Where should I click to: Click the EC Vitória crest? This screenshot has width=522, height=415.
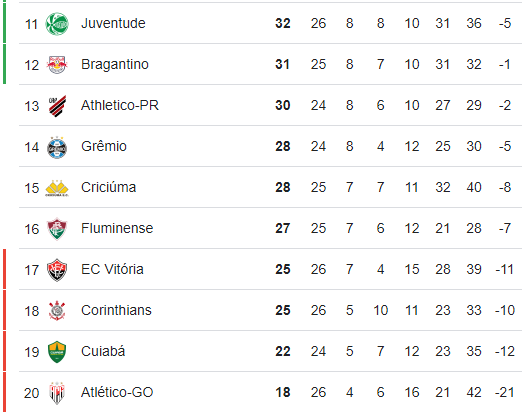pyautogui.click(x=57, y=270)
